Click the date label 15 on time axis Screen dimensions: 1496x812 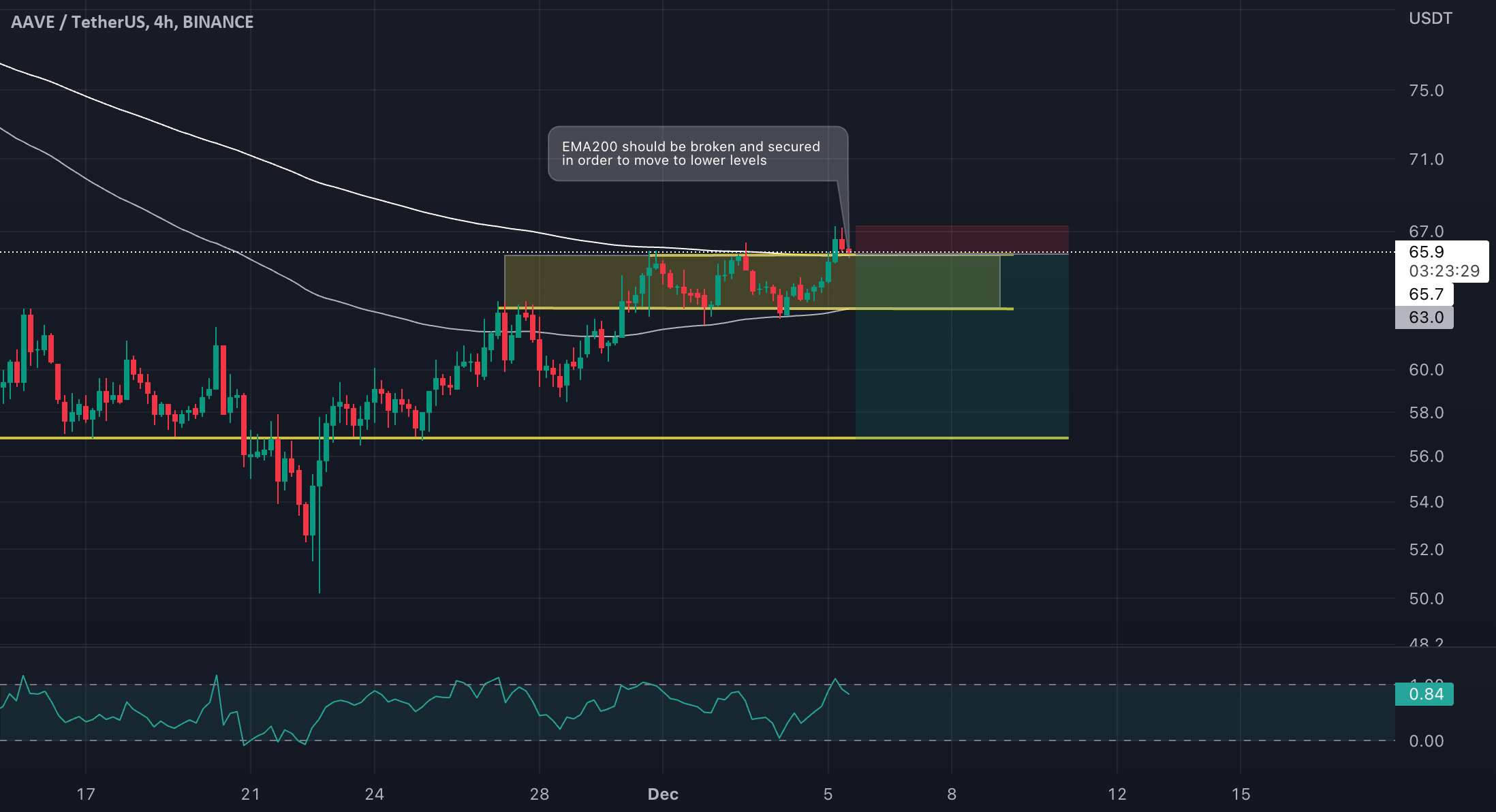[x=1241, y=794]
